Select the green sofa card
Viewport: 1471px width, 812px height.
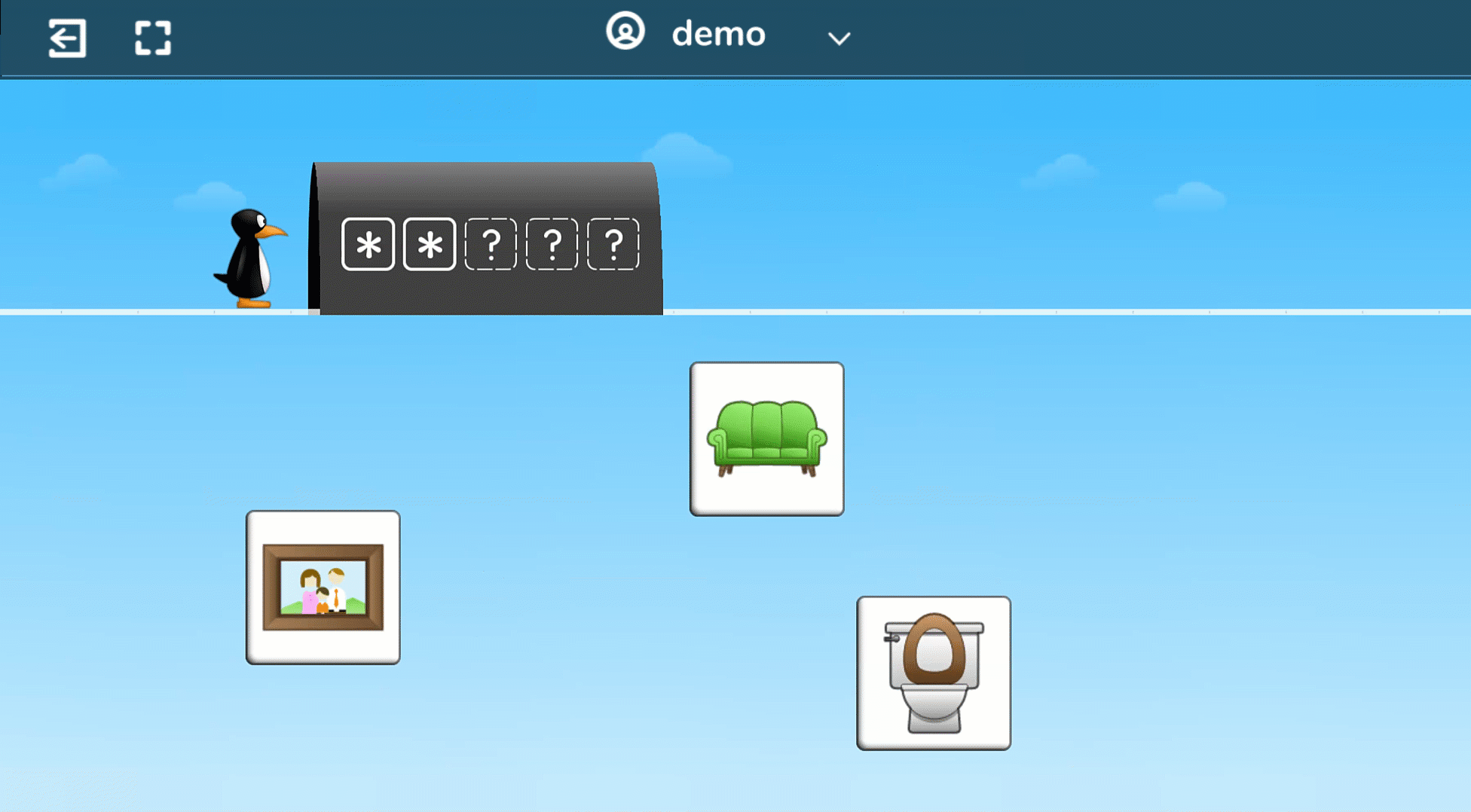tap(766, 439)
